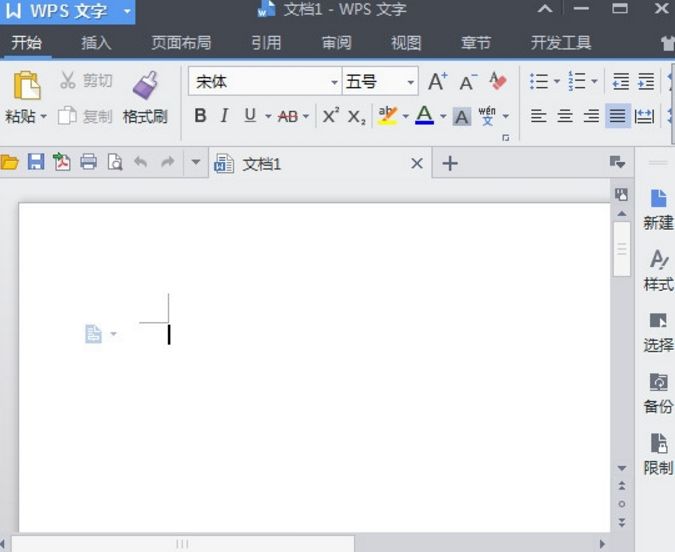Viewport: 675px width, 552px height.
Task: Toggle Italic formatting
Action: (x=224, y=115)
